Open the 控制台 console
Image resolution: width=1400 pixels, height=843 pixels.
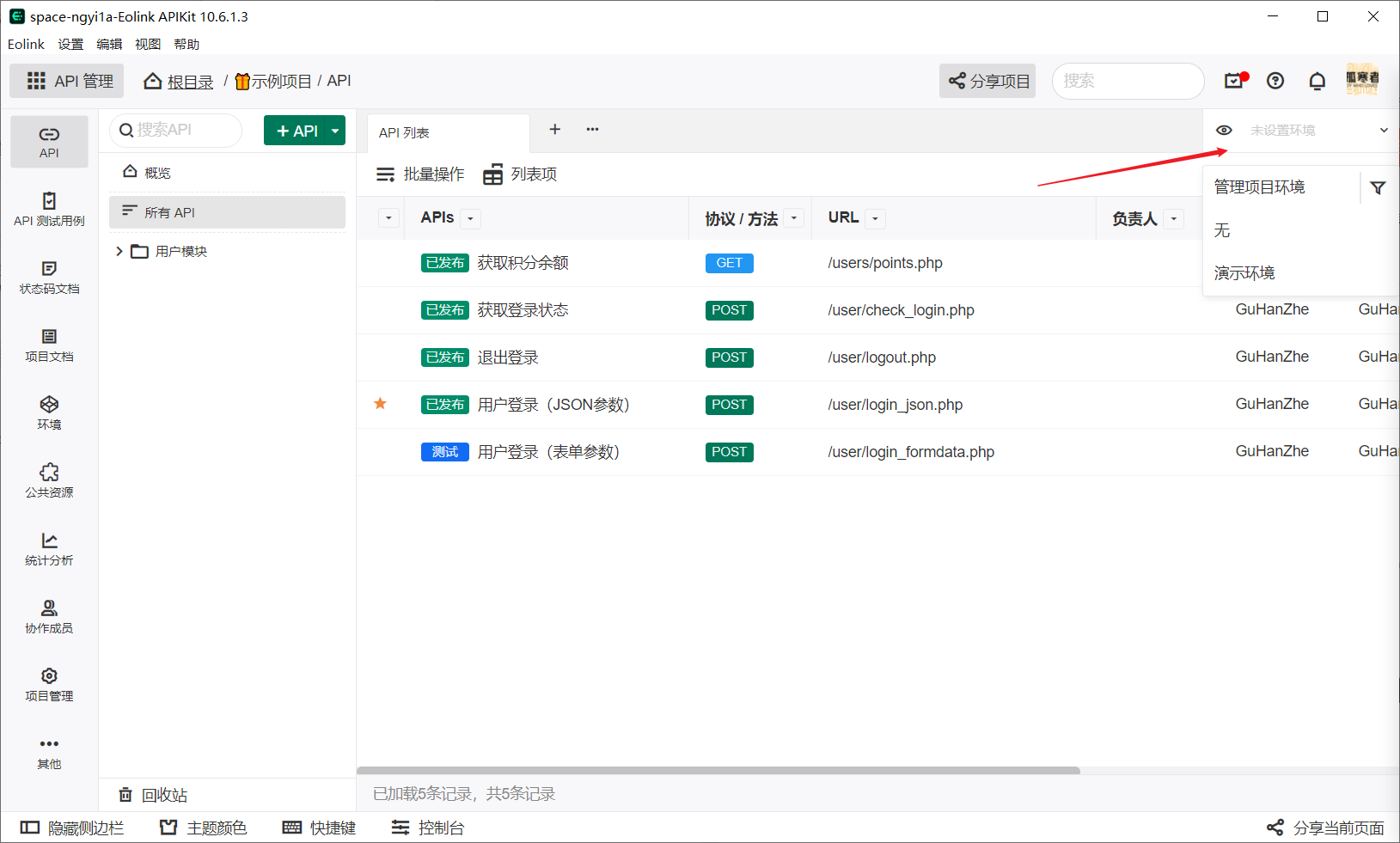428,828
